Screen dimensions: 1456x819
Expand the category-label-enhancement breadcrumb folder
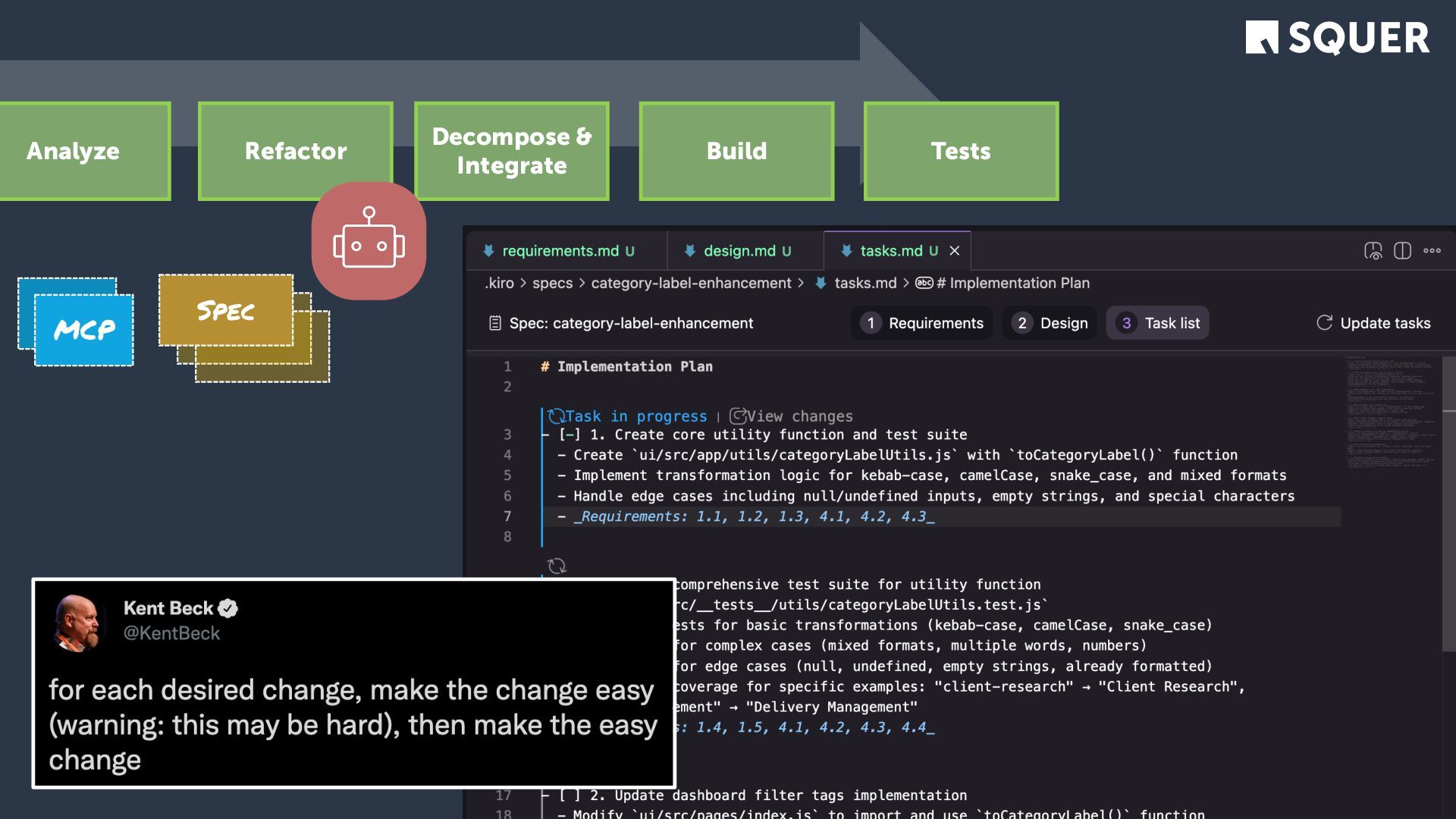coord(691,283)
